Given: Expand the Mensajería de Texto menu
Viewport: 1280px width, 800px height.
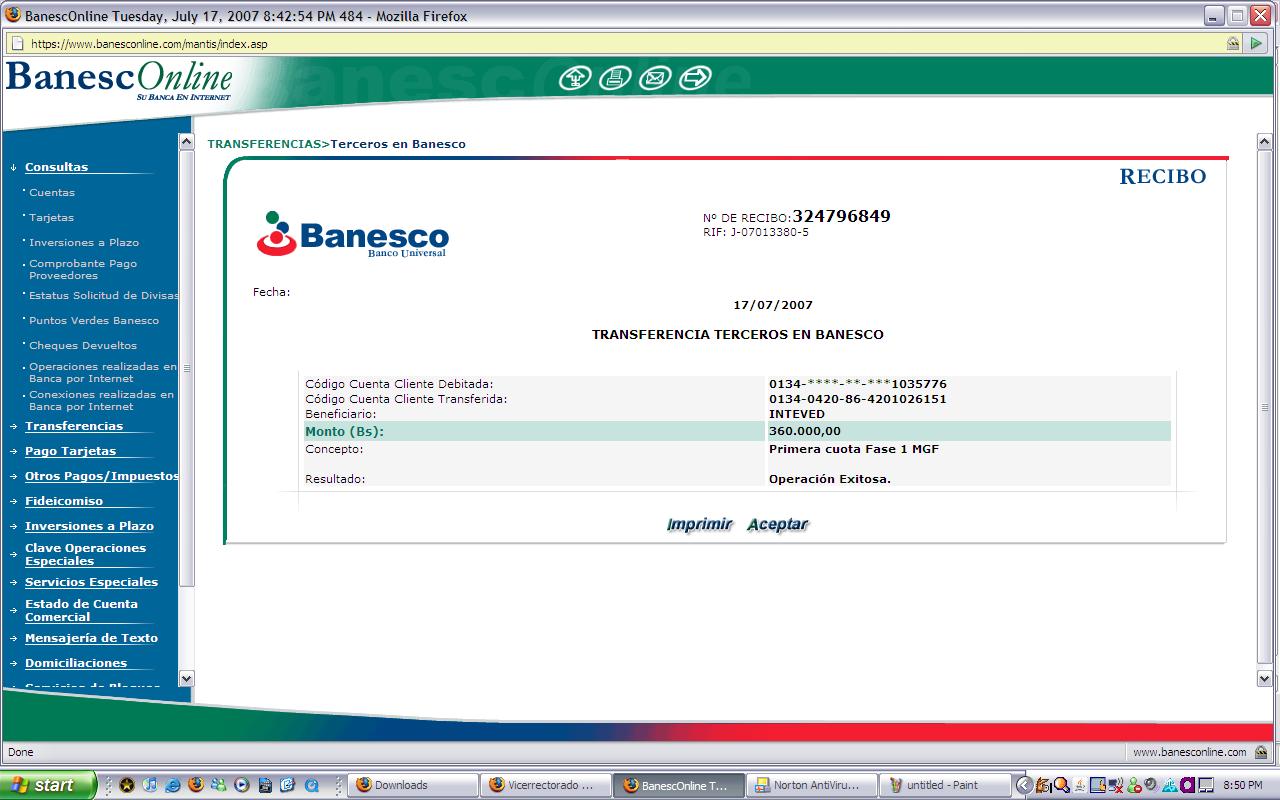Looking at the screenshot, I should (x=91, y=638).
